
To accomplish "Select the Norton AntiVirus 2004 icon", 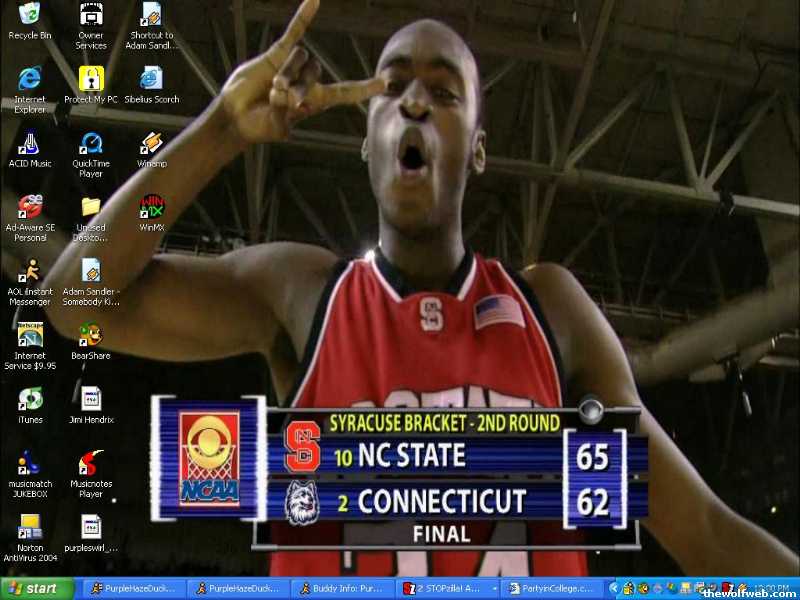I will point(30,527).
